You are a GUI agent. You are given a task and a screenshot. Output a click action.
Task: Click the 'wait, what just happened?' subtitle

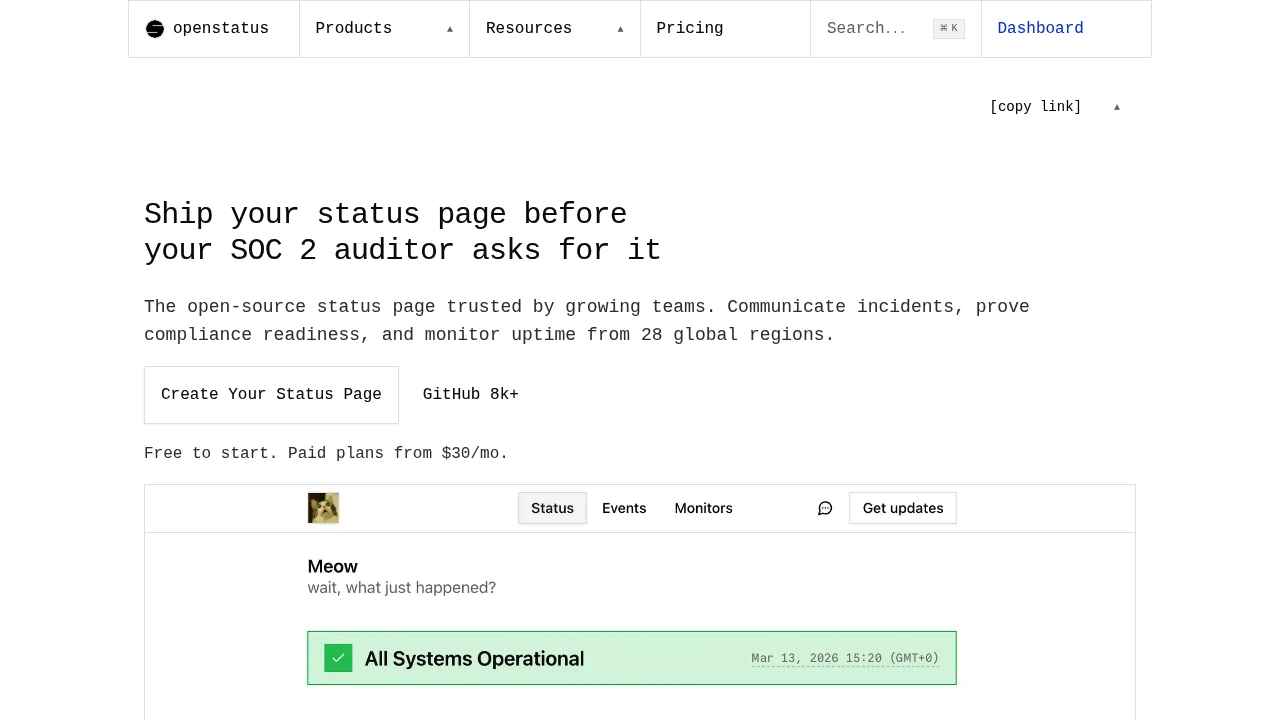(402, 588)
